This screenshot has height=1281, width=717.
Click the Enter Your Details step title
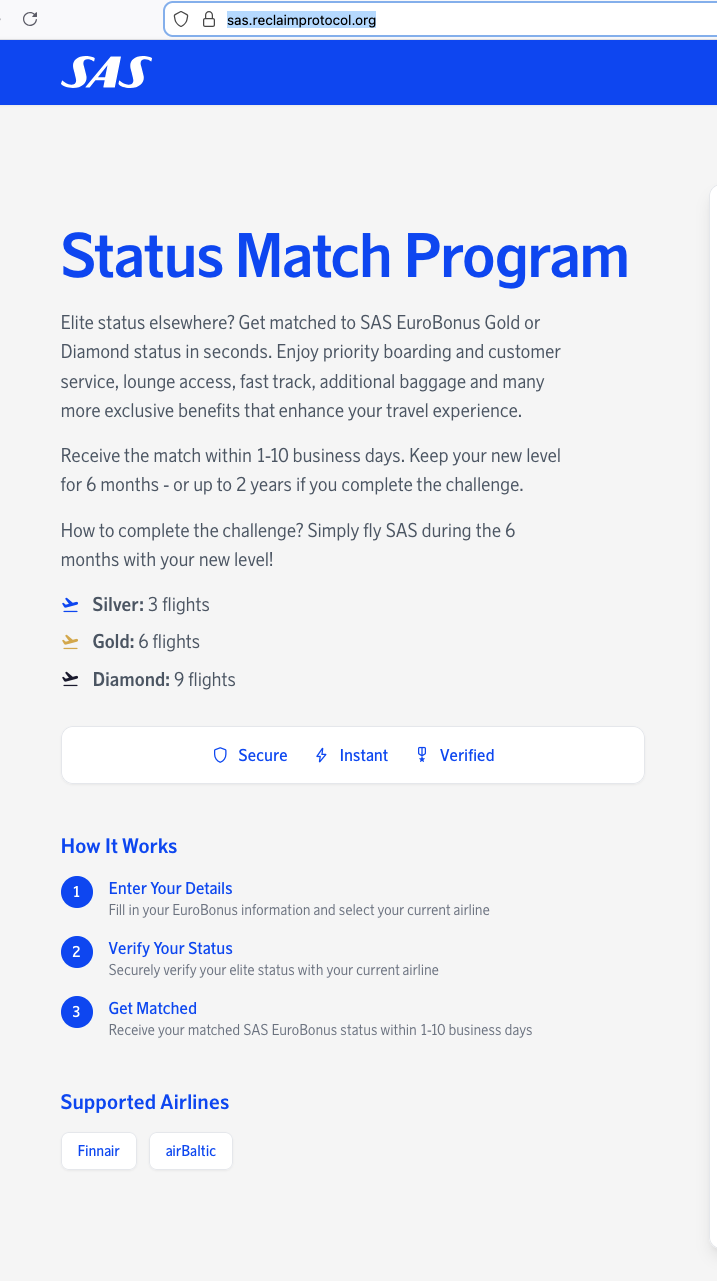tap(170, 888)
